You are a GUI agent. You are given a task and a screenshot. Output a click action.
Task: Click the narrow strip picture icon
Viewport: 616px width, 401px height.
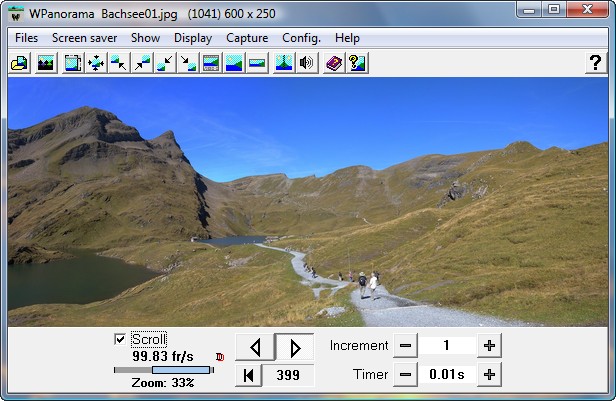click(x=257, y=63)
